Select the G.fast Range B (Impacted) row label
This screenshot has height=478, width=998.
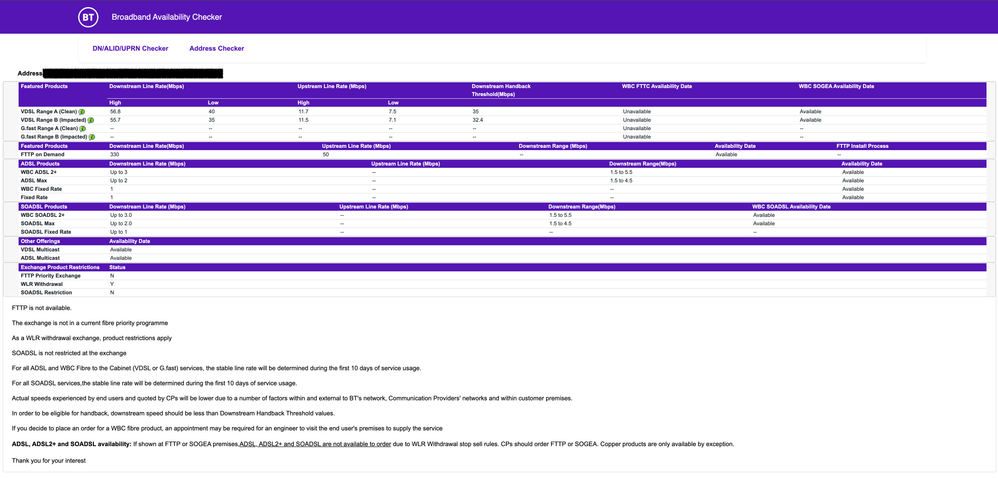click(53, 137)
